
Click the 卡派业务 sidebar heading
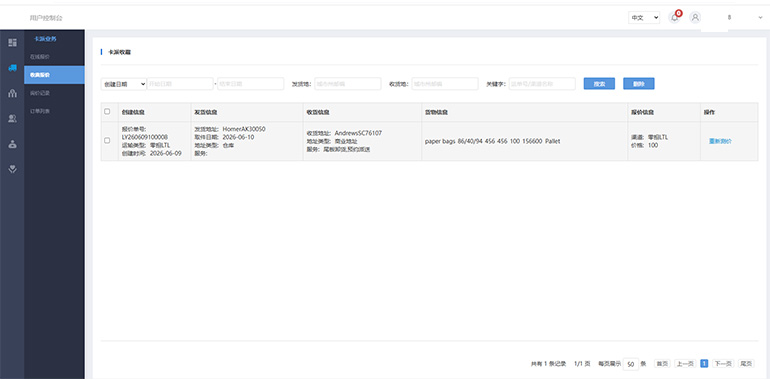tap(46, 39)
